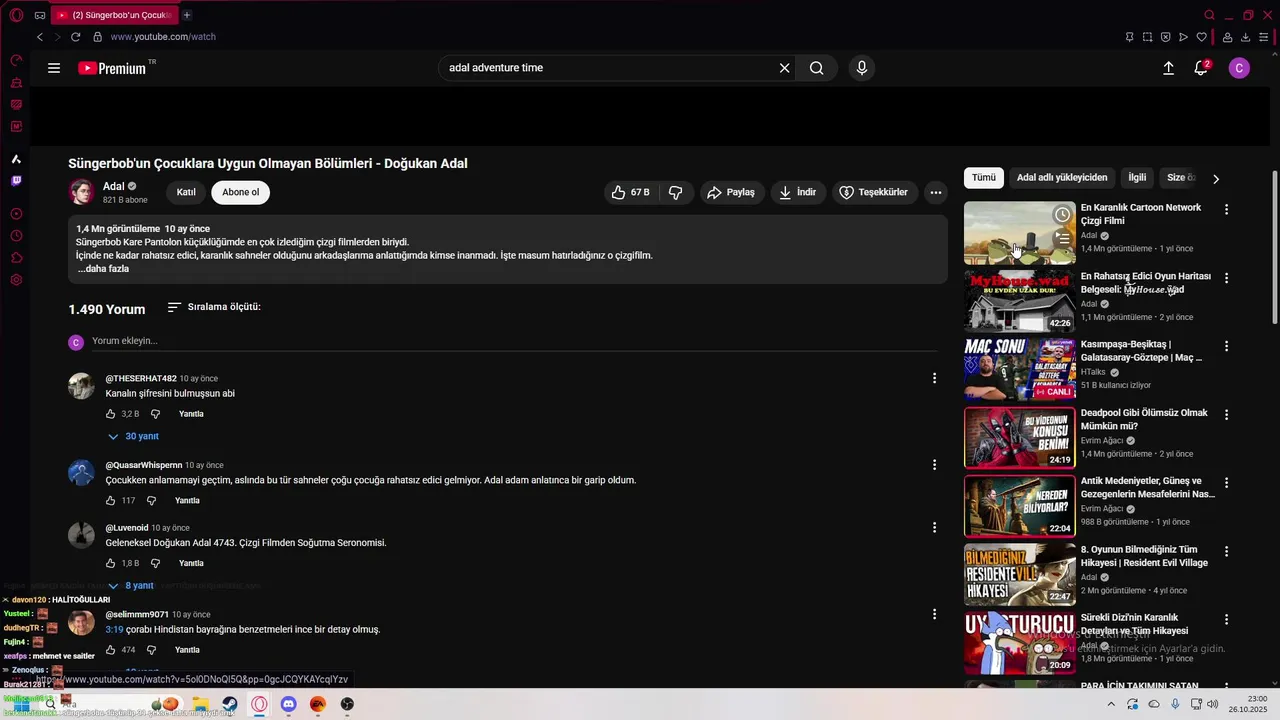This screenshot has height=720, width=1280.
Task: Open Adal channel name link
Action: pyautogui.click(x=114, y=186)
